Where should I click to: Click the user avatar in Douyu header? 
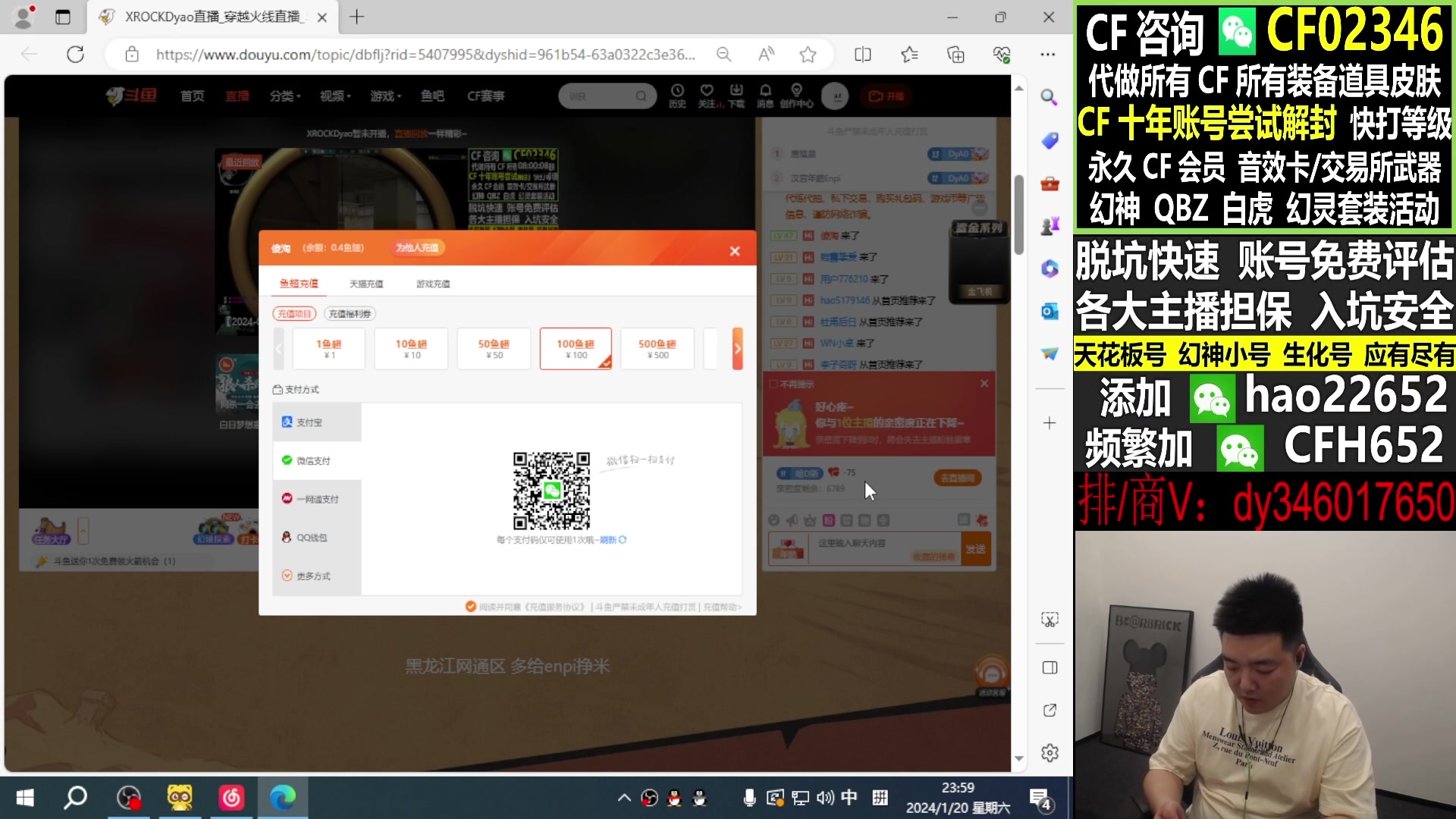click(x=835, y=96)
